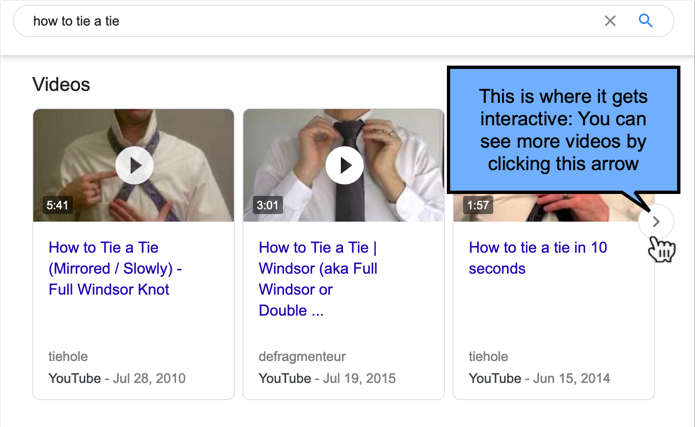The width and height of the screenshot is (695, 427).
Task: Click "defragmenteur" channel name on second card
Action: (x=302, y=356)
